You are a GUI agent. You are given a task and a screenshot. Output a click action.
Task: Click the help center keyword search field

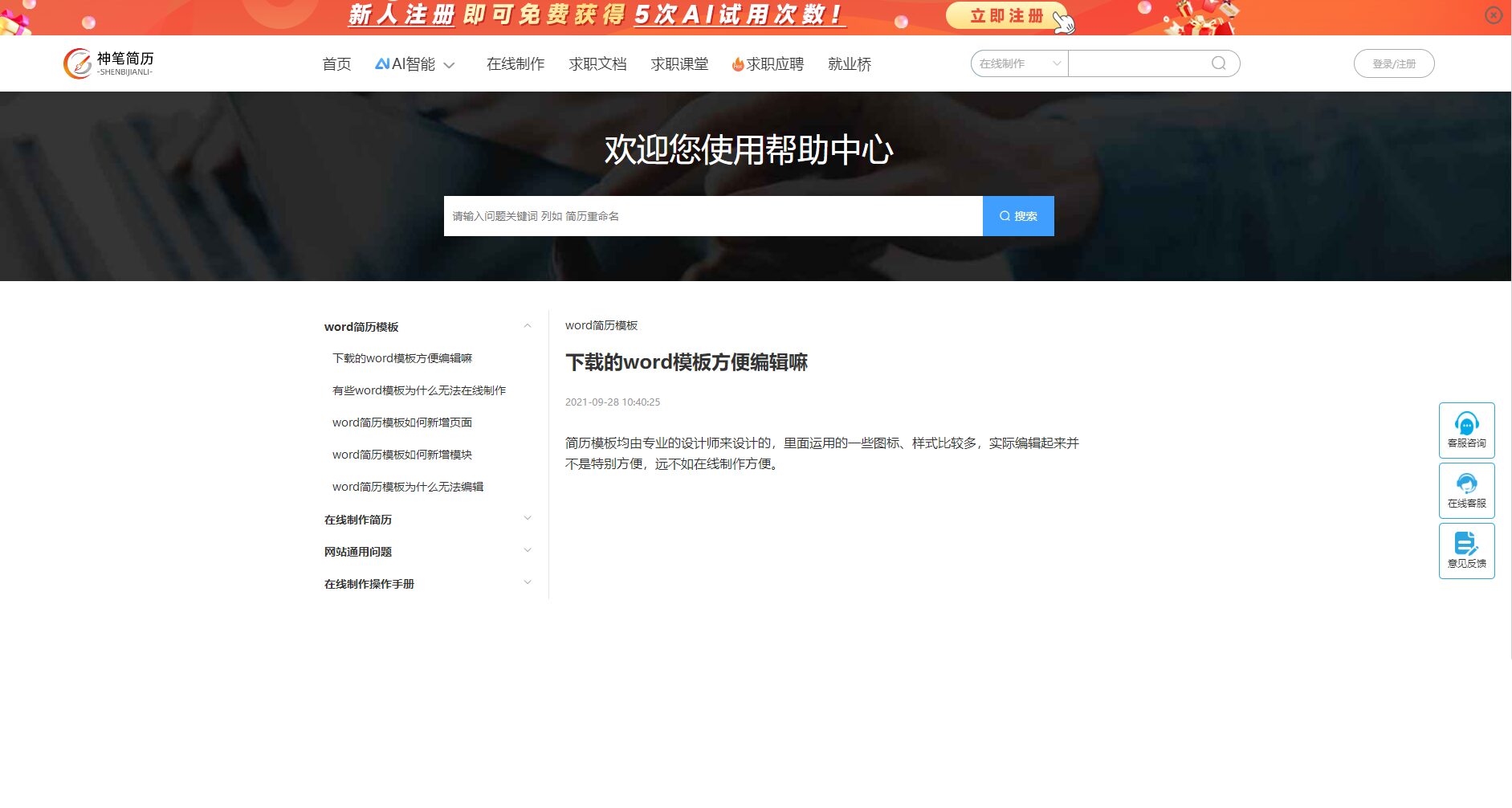click(712, 216)
